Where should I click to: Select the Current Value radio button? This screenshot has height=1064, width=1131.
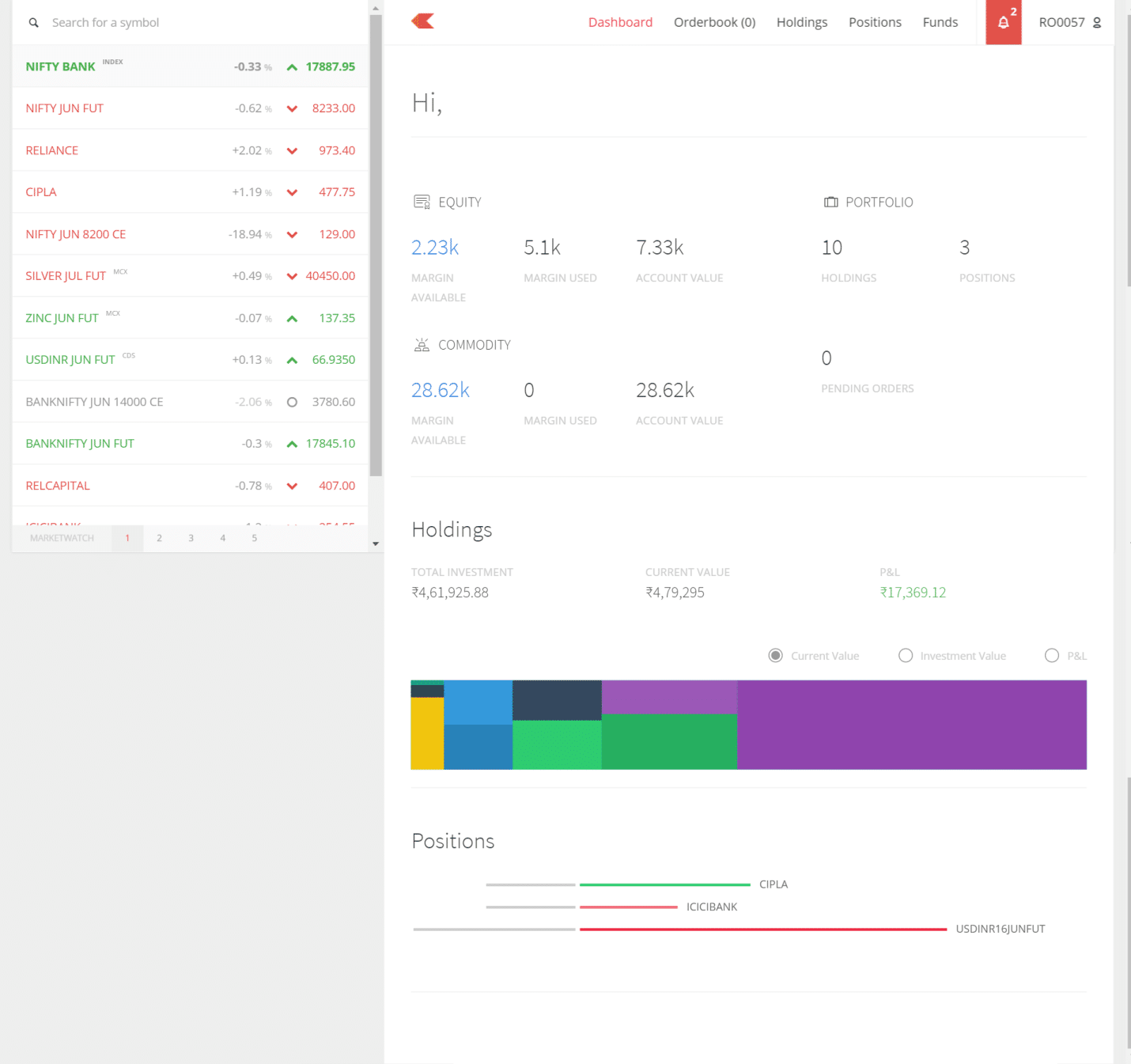tap(775, 656)
